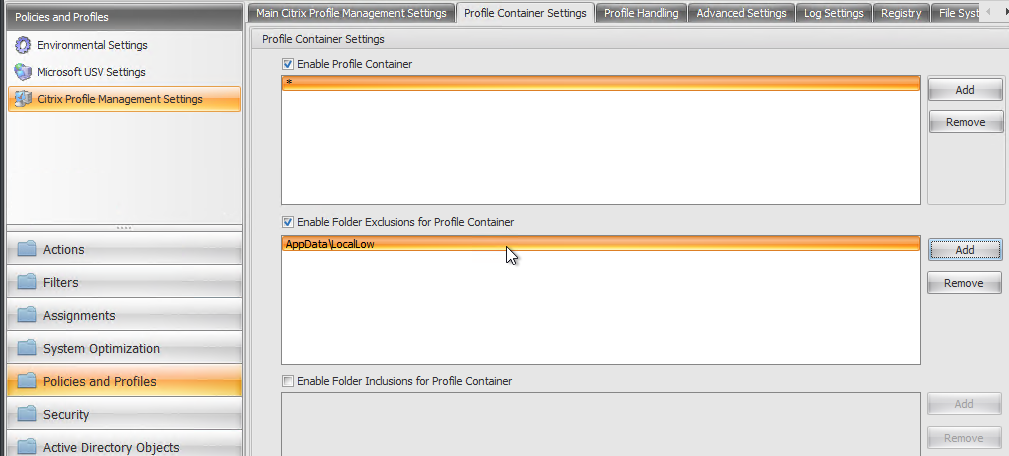Open the System Optimization navigation pane
The image size is (1009, 456).
pyautogui.click(x=124, y=349)
